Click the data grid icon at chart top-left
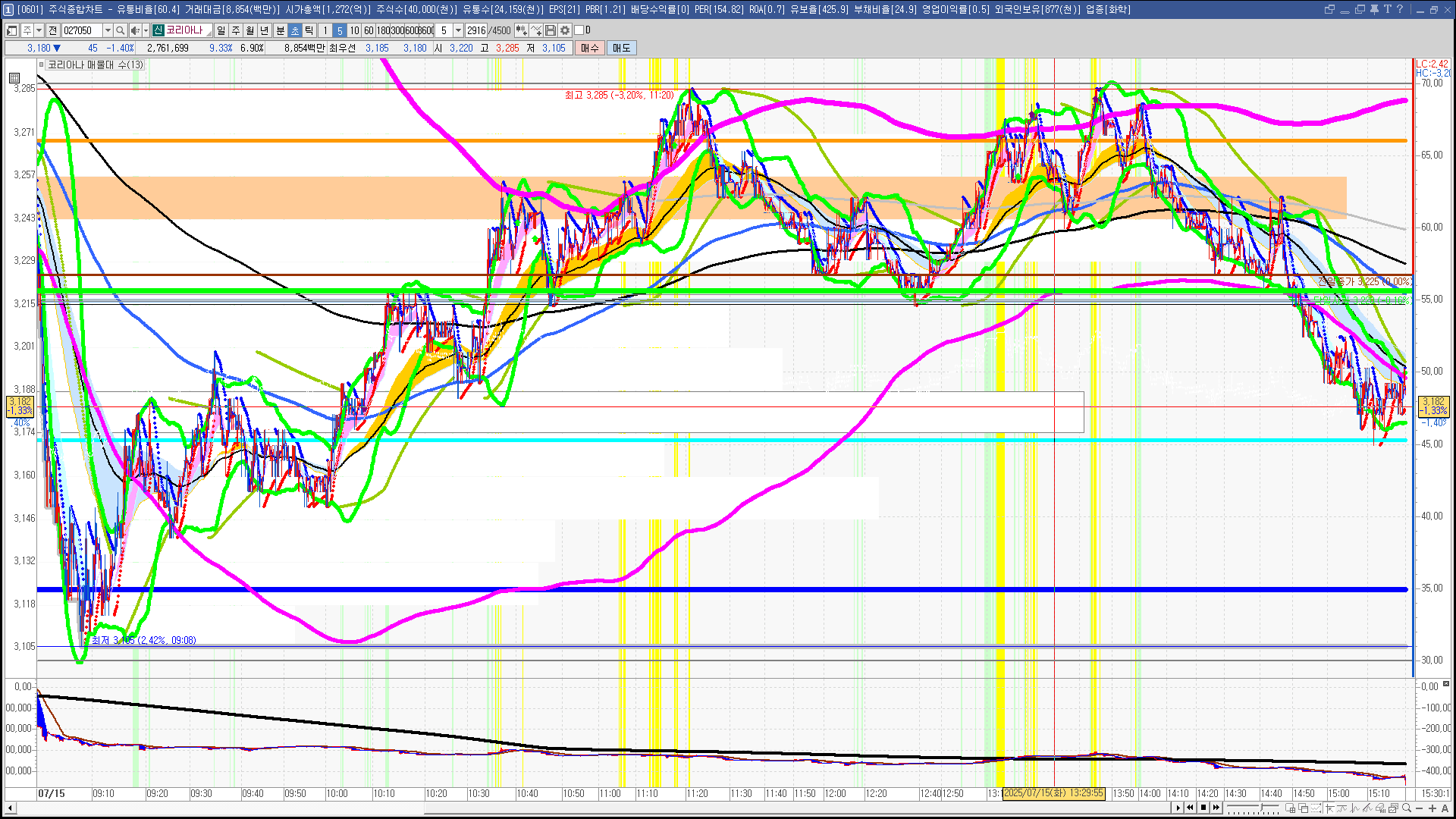Viewport: 1456px width, 819px height. [x=14, y=77]
